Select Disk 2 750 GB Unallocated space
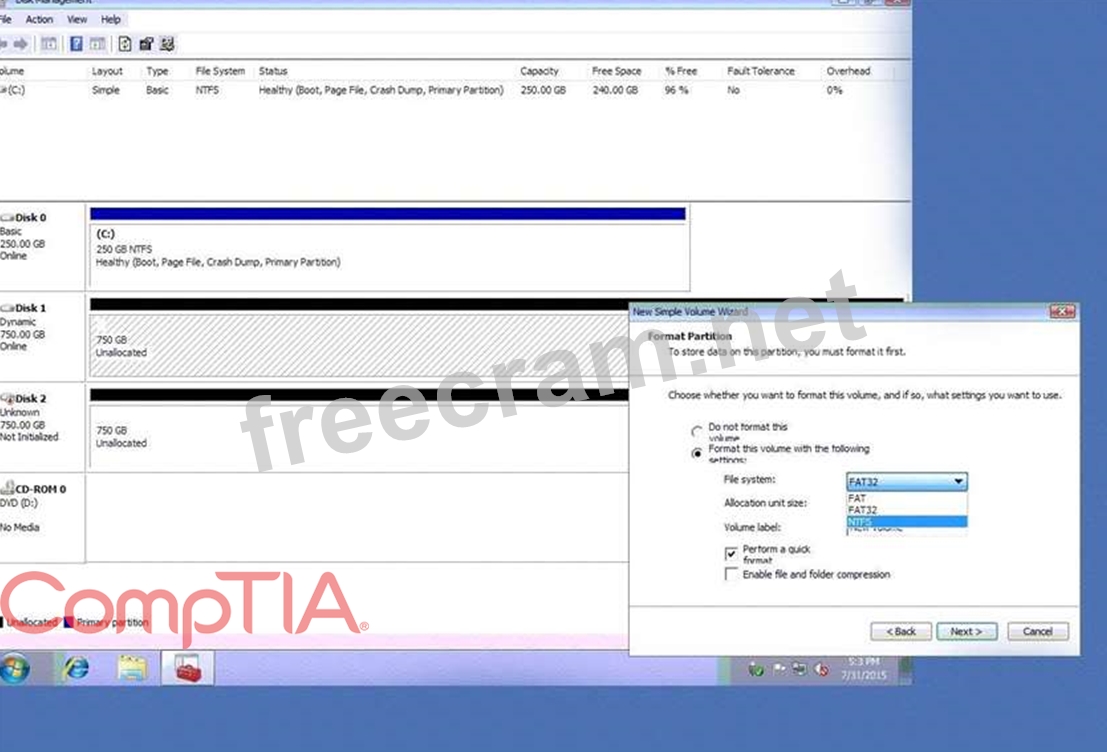This screenshot has width=1107, height=752. pos(359,435)
